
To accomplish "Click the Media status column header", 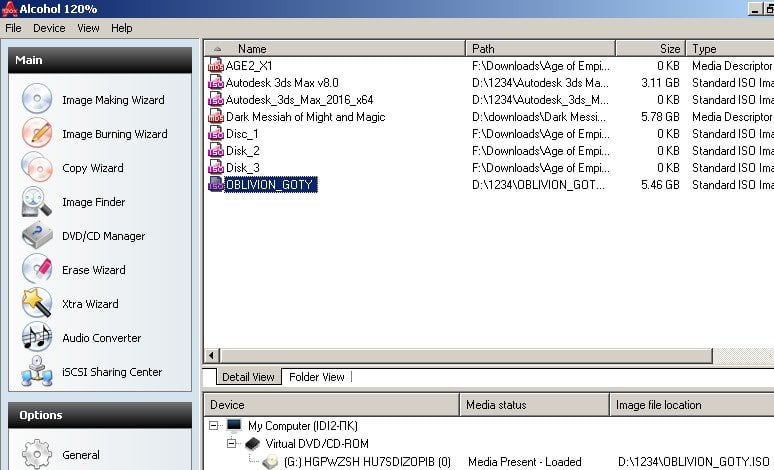I will pos(535,405).
